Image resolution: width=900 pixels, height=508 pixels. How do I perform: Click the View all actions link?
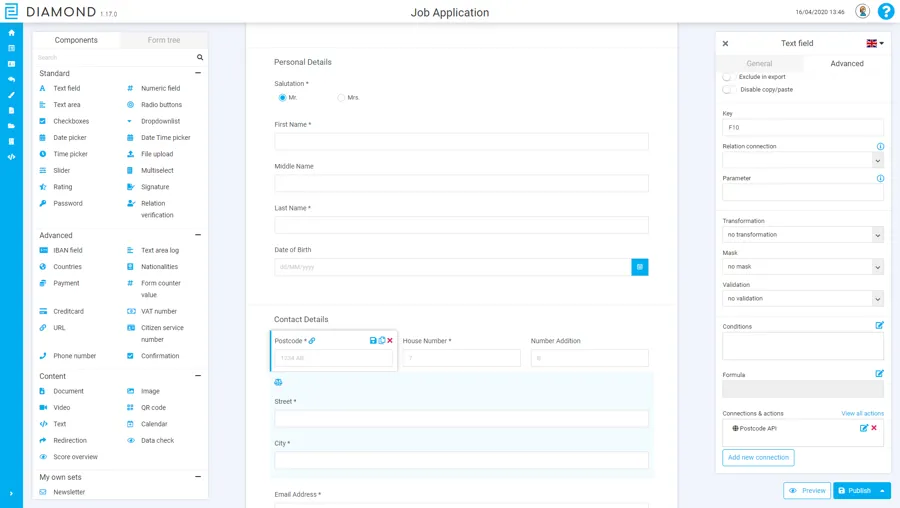pos(862,413)
